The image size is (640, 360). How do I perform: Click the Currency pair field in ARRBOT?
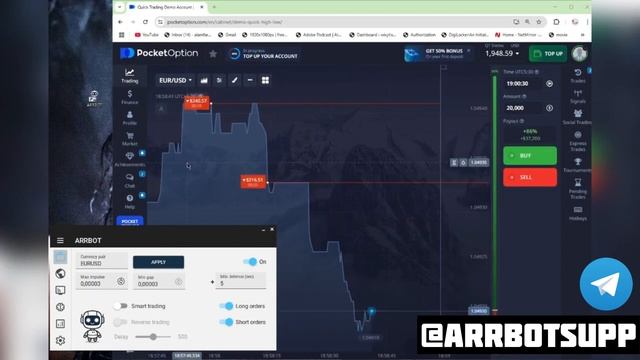(102, 260)
